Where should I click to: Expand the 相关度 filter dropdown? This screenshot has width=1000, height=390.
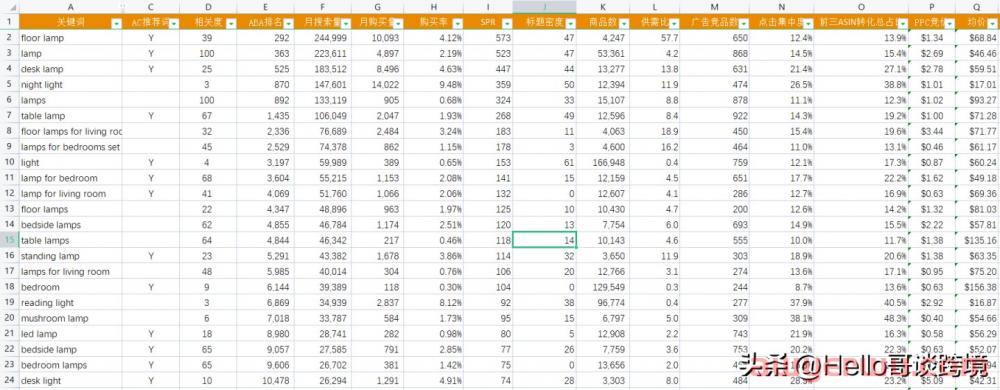click(230, 23)
